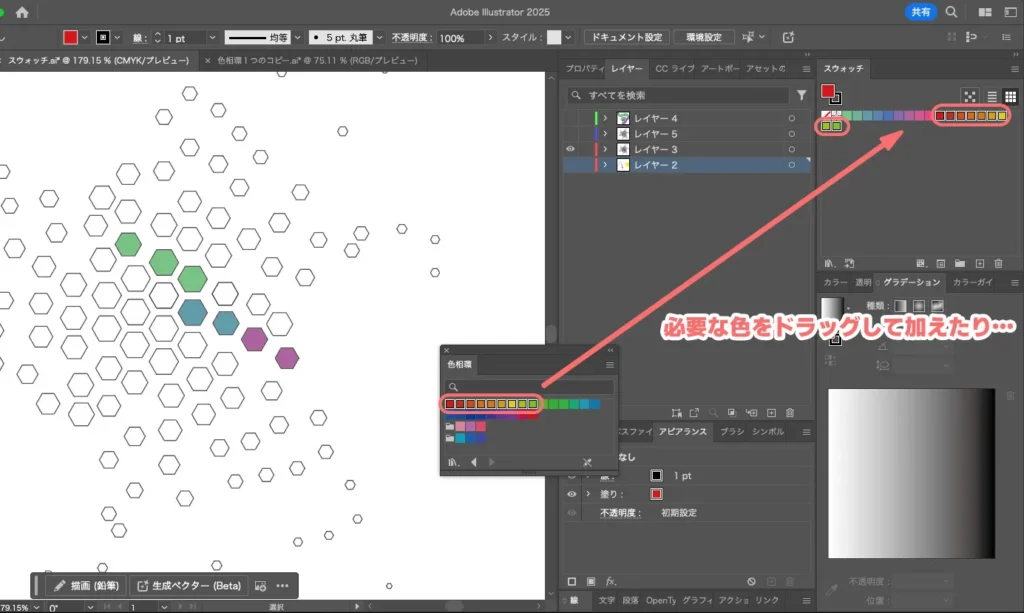Switch swatches panel to list view icon
This screenshot has height=613, width=1024.
tap(991, 97)
